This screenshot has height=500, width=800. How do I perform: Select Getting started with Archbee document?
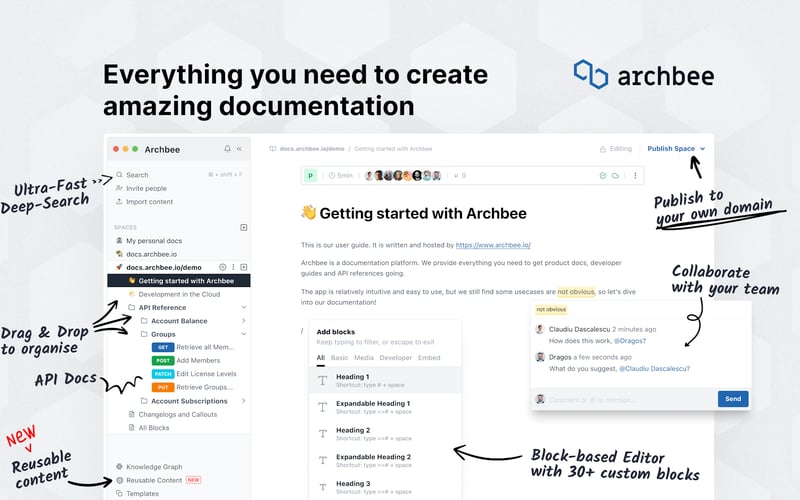(x=179, y=281)
